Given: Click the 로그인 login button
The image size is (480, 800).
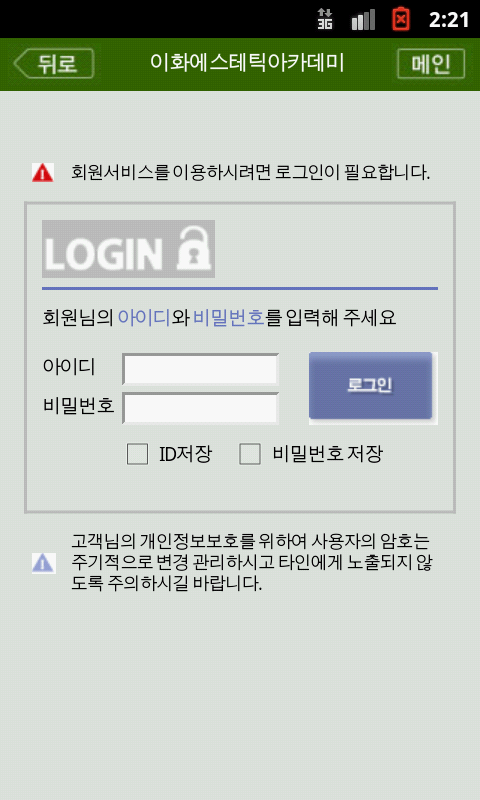Looking at the screenshot, I should tap(371, 386).
